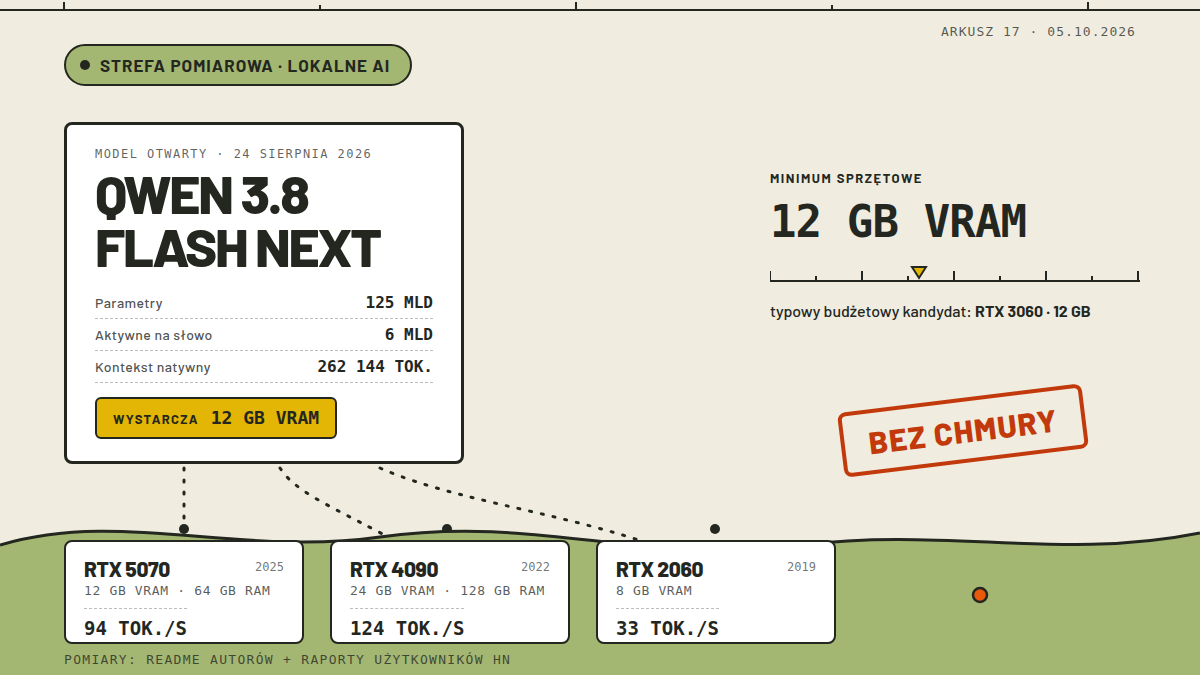The height and width of the screenshot is (675, 1200).
Task: Click the Pomiary source footnote
Action: tap(287, 660)
